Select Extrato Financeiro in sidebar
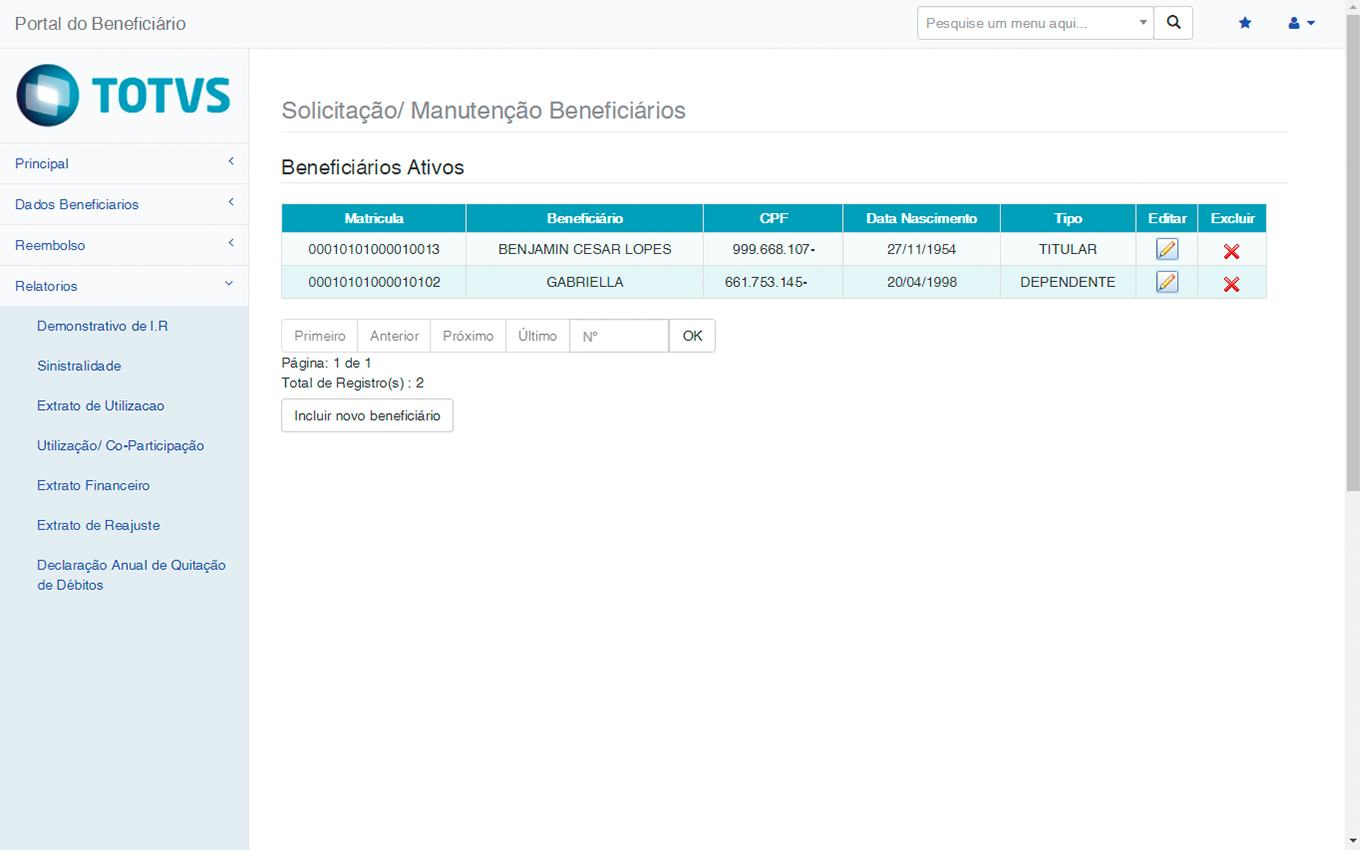The height and width of the screenshot is (850, 1360). 93,485
